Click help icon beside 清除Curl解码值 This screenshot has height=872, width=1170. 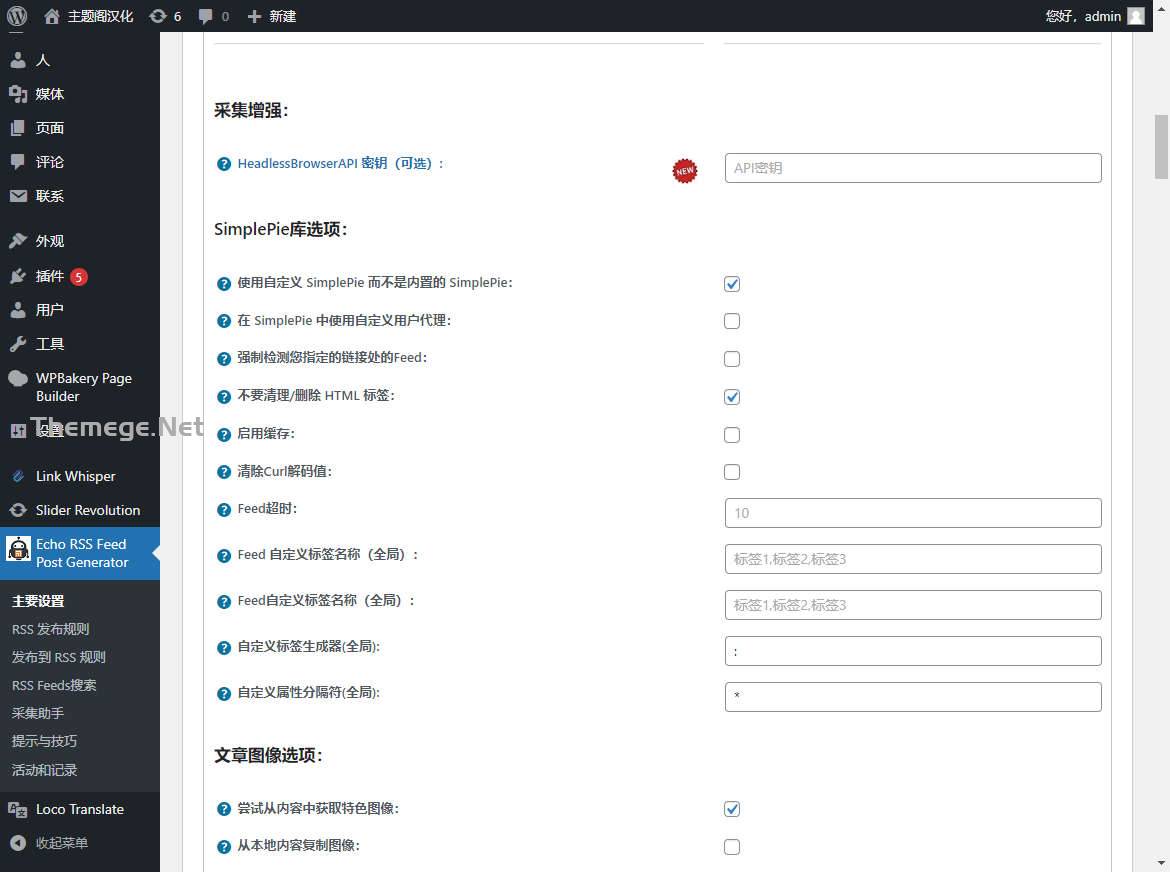pyautogui.click(x=224, y=471)
